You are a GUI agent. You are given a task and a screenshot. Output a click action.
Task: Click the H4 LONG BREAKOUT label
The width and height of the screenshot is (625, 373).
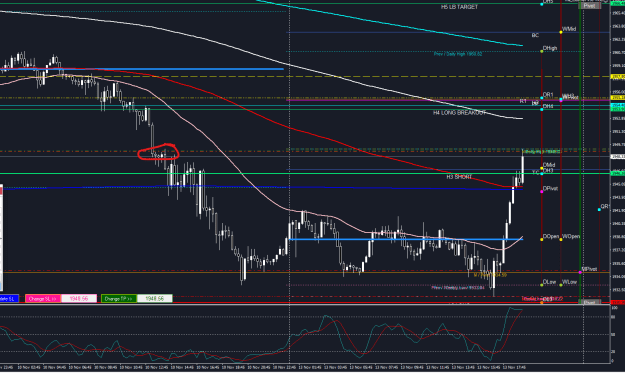point(460,113)
